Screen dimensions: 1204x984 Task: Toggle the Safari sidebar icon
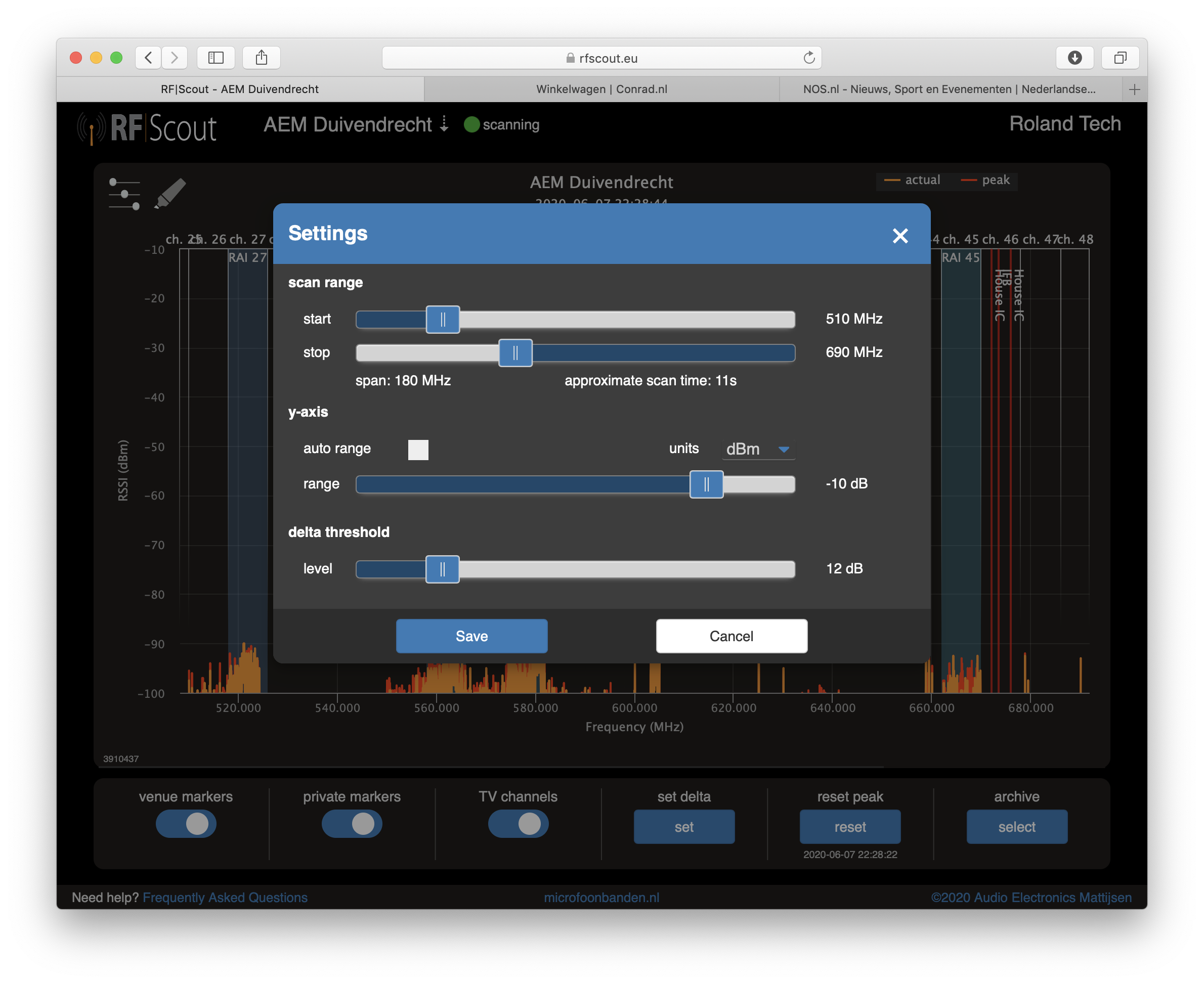[216, 57]
